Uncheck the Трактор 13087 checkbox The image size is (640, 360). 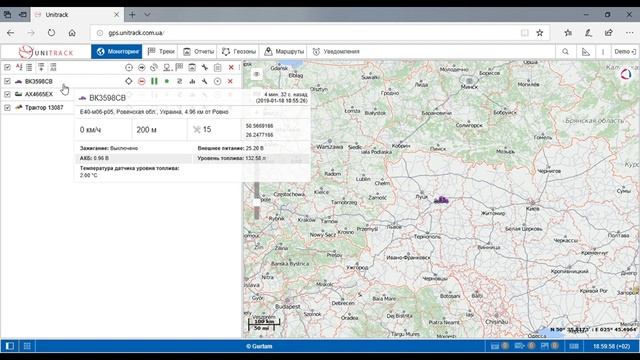tap(7, 107)
